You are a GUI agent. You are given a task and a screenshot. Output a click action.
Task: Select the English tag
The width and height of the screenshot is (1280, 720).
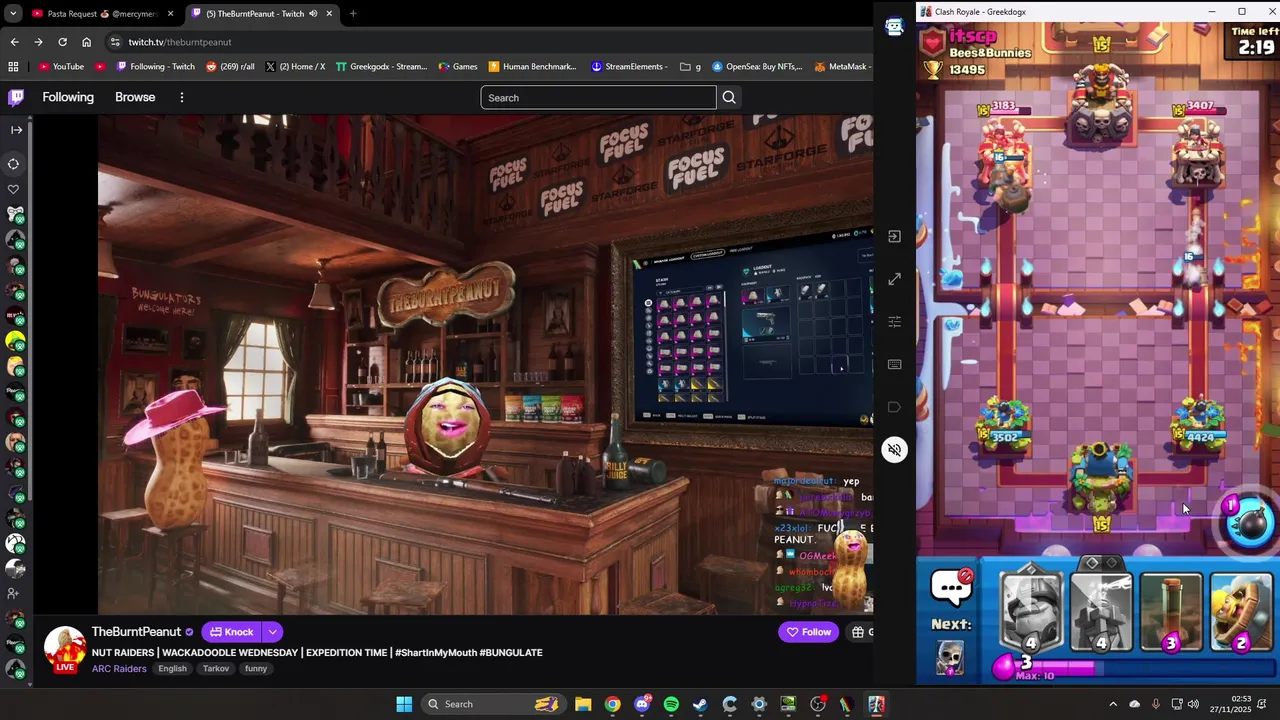pyautogui.click(x=172, y=668)
